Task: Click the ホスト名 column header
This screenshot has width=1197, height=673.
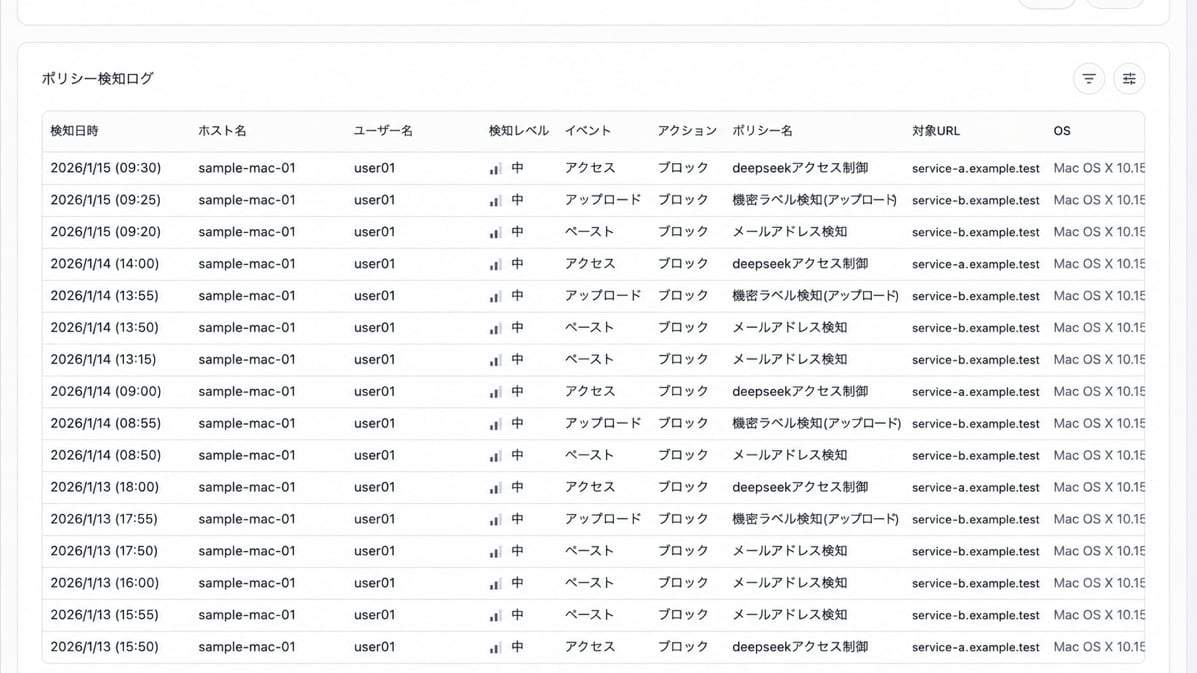Action: pos(222,130)
